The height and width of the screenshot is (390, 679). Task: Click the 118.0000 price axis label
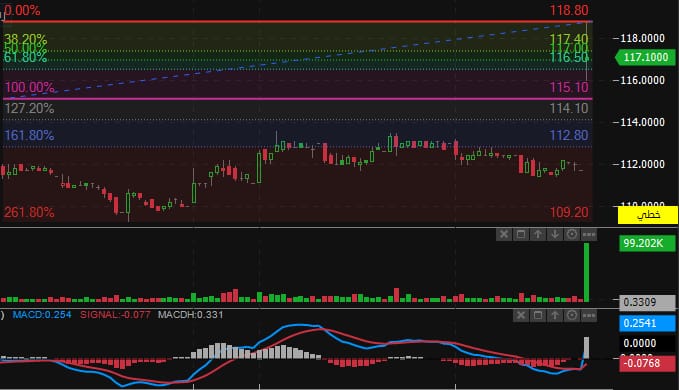click(x=642, y=39)
